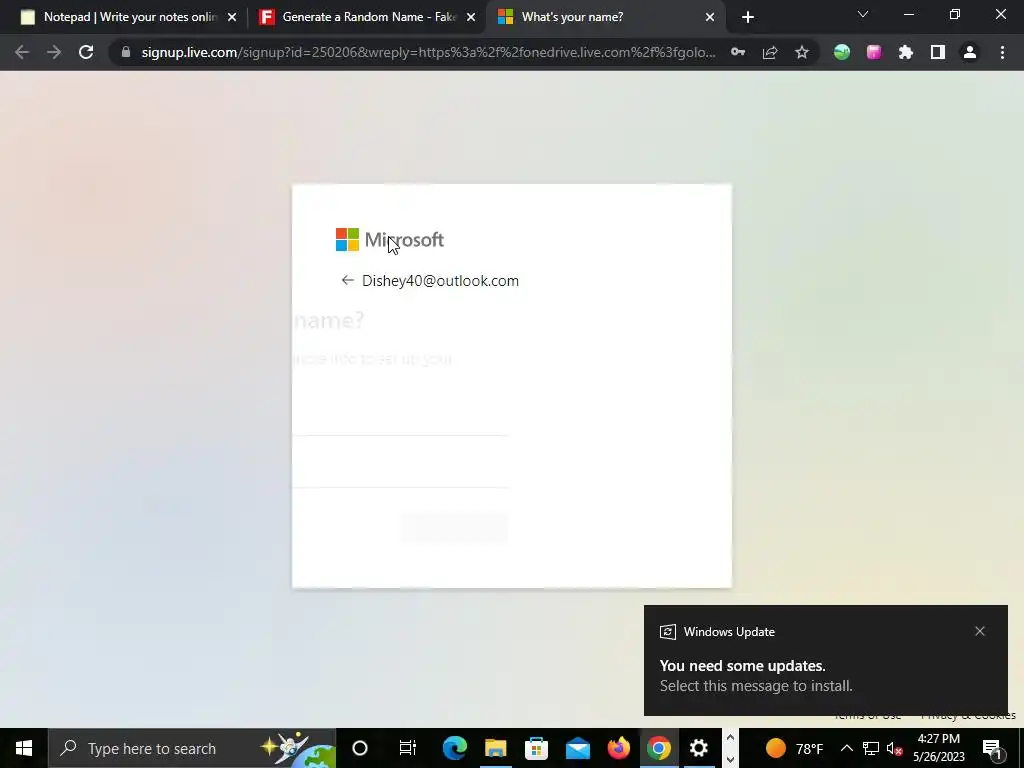Viewport: 1024px width, 768px height.
Task: Bookmark this page with the star
Action: [802, 52]
